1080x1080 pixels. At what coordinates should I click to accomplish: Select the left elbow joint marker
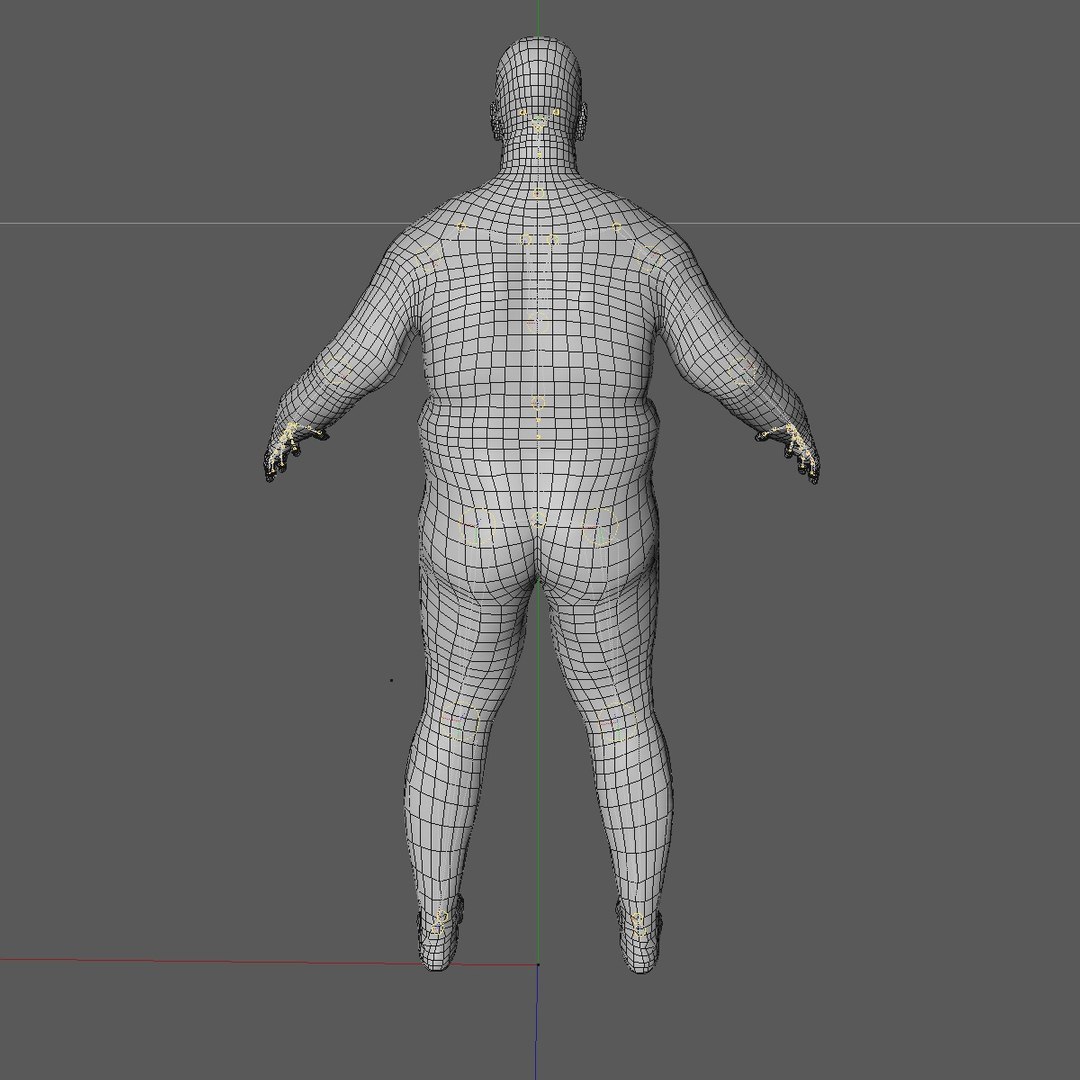(x=339, y=371)
